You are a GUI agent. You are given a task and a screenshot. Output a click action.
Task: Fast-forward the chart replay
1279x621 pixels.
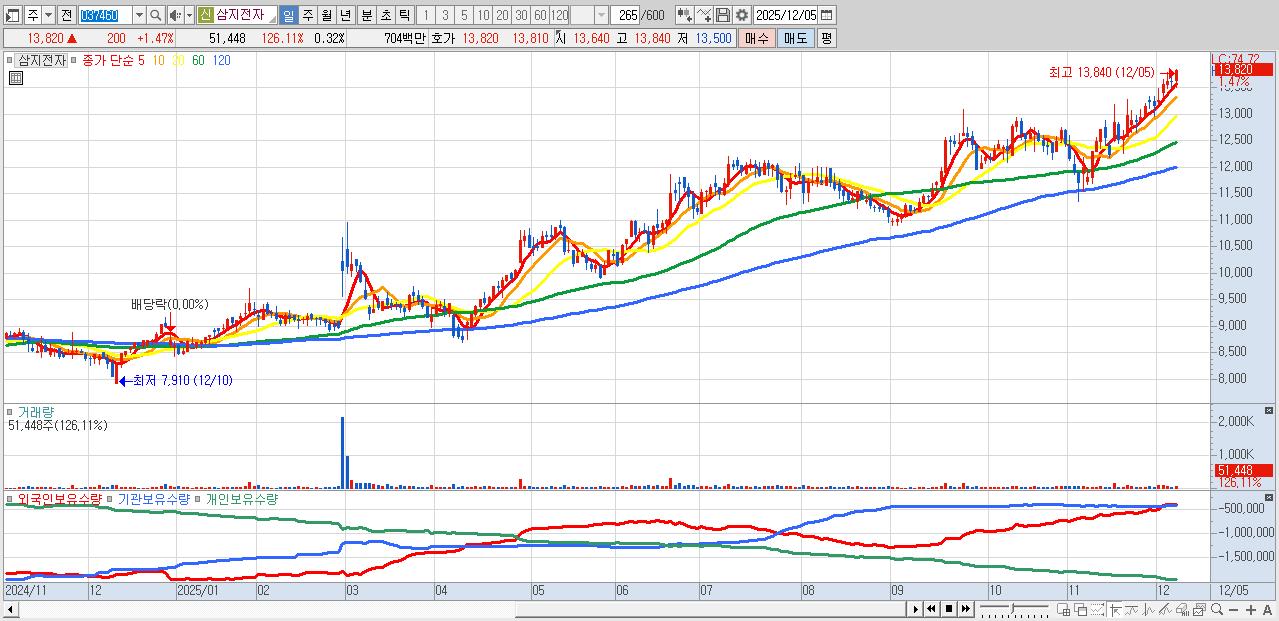tap(966, 609)
